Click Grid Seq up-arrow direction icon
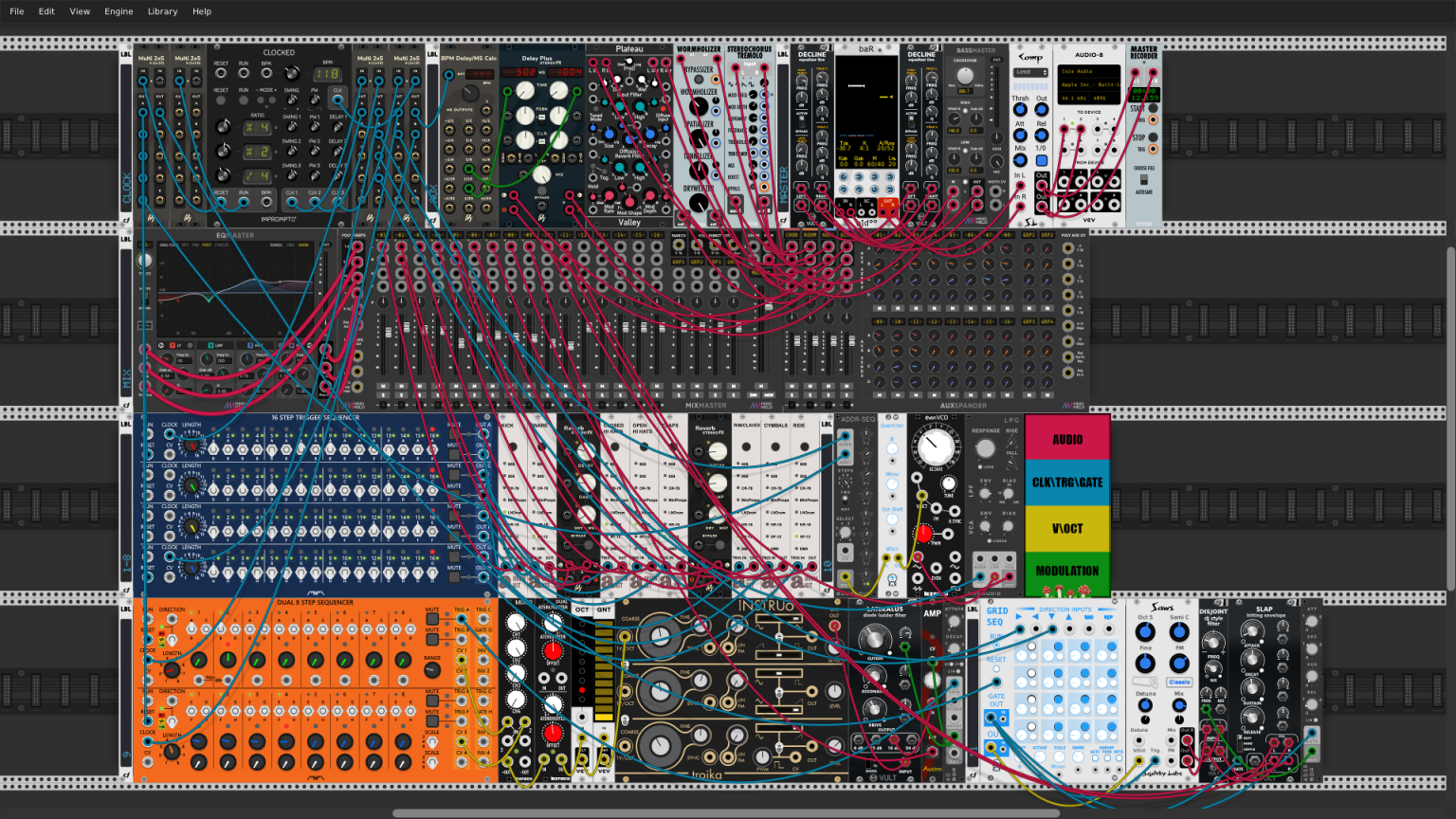The image size is (1456, 819). 1069,617
